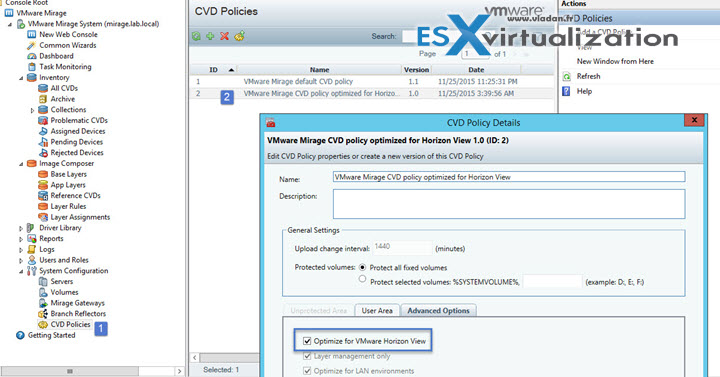Click edit policy icon in toolbar
Viewport: 720px width, 377px height.
click(x=239, y=36)
